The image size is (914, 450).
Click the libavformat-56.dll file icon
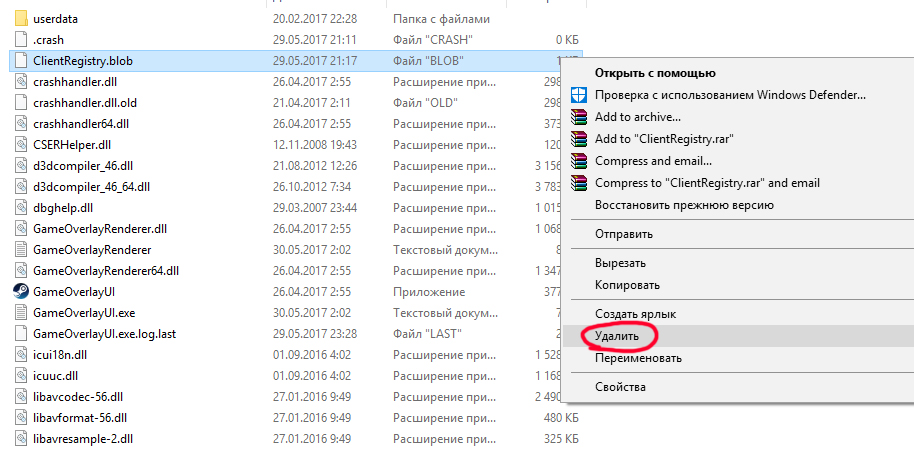pyautogui.click(x=21, y=417)
